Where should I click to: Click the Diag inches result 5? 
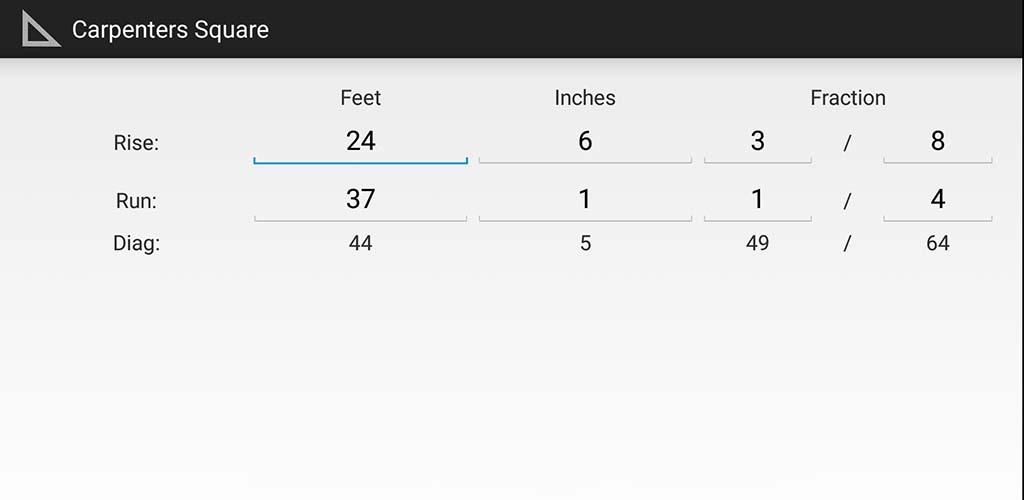coord(585,243)
